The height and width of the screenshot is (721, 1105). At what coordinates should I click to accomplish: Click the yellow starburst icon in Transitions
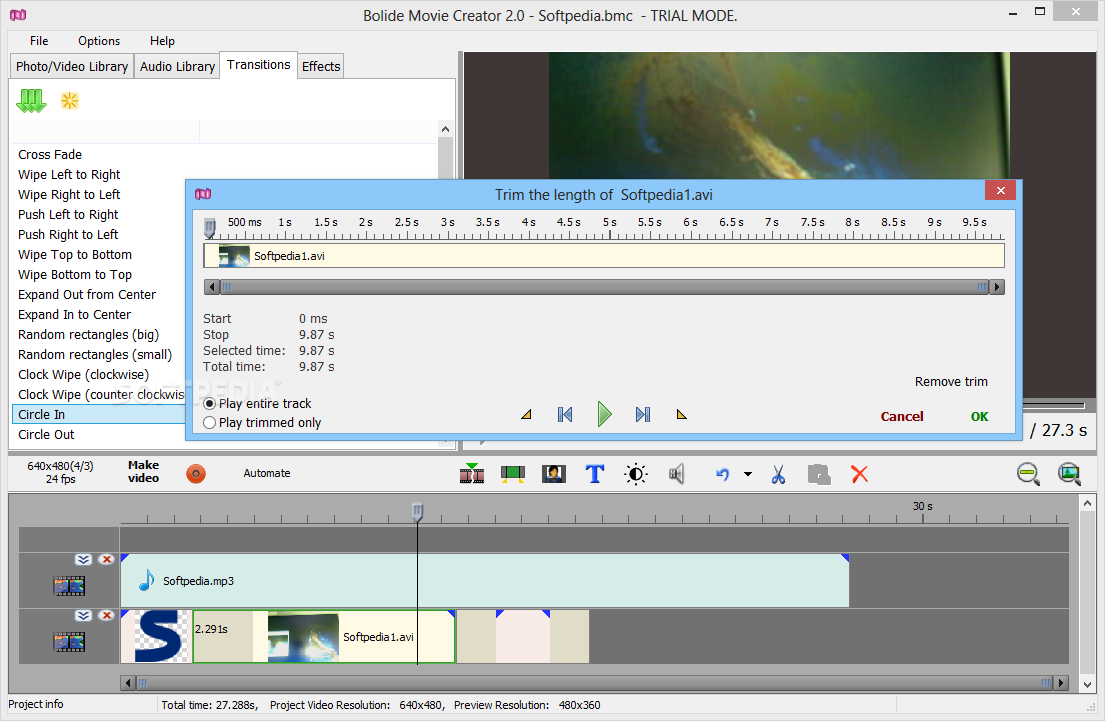[70, 101]
